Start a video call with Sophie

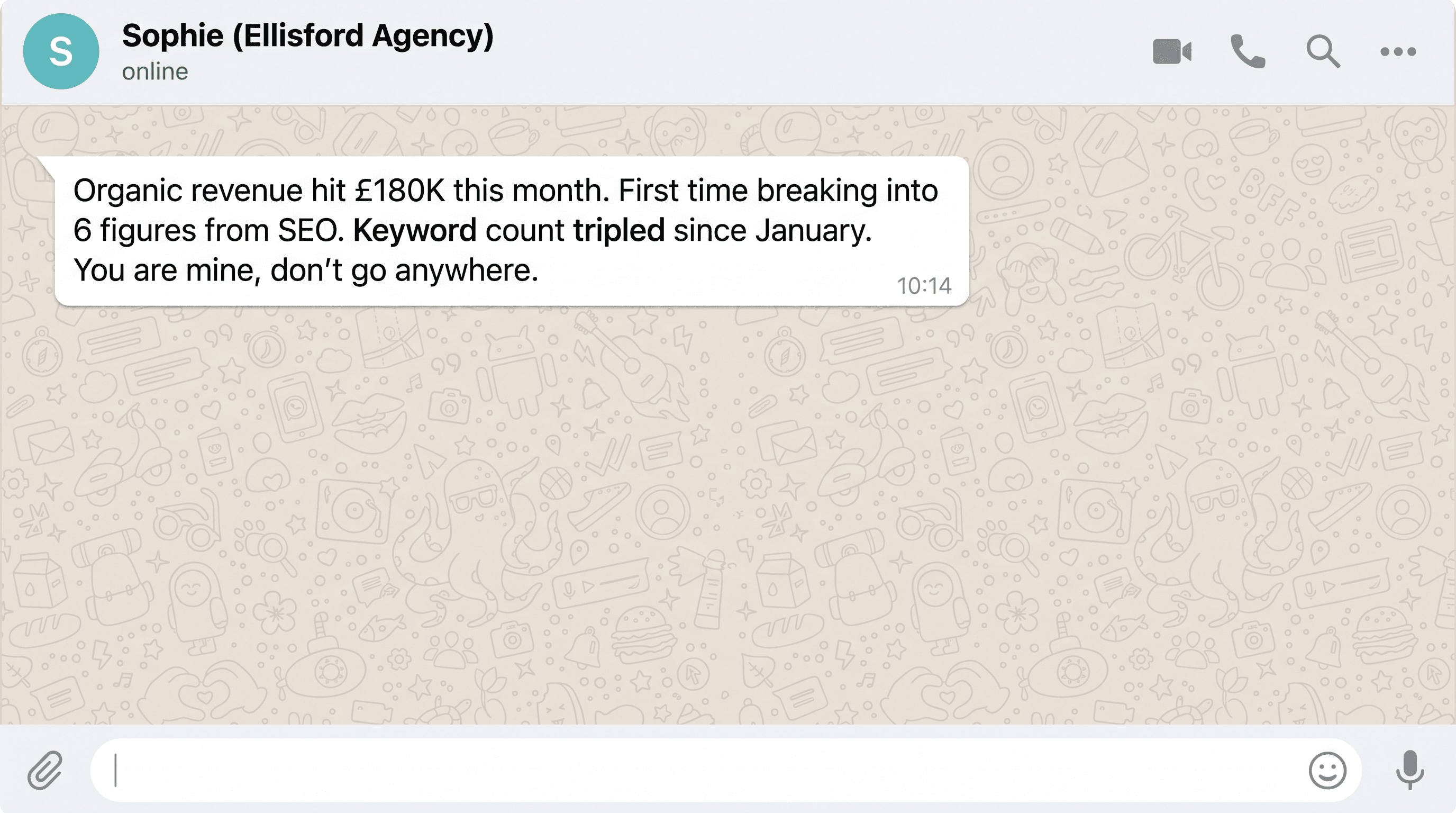pyautogui.click(x=1173, y=51)
